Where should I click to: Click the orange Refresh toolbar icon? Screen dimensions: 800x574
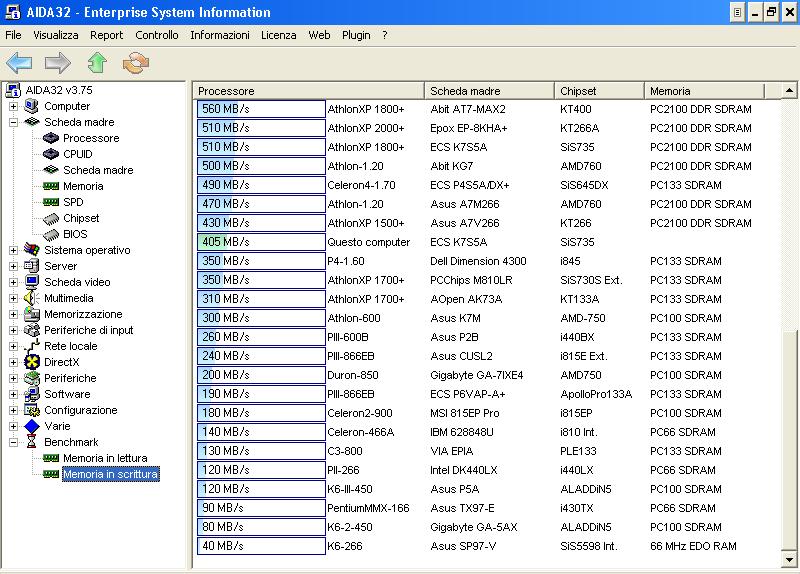coord(136,63)
